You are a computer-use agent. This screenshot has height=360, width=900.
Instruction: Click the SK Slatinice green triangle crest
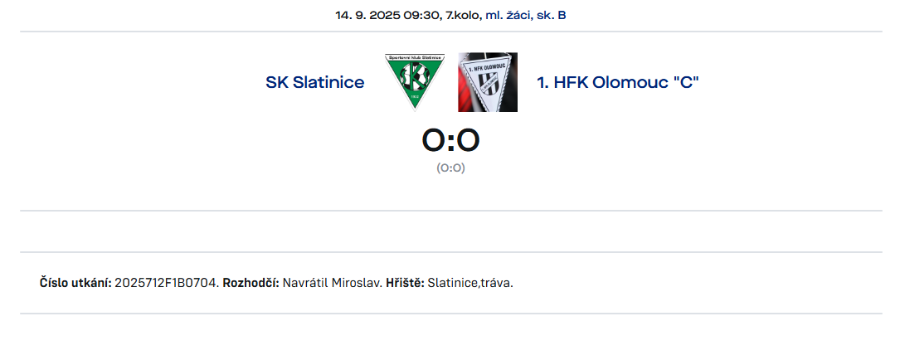(414, 82)
